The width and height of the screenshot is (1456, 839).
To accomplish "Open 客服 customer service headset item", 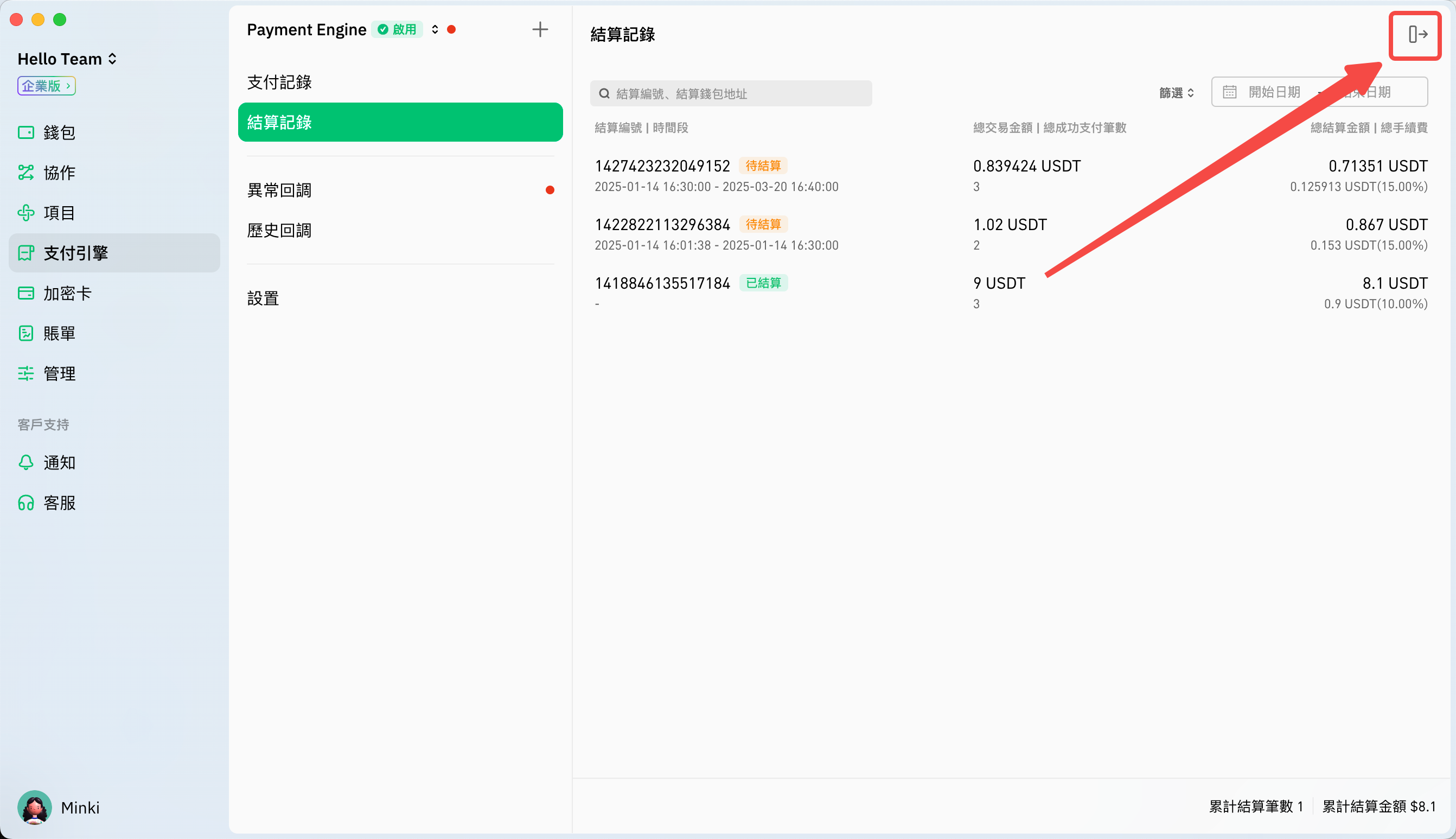I will pyautogui.click(x=59, y=503).
